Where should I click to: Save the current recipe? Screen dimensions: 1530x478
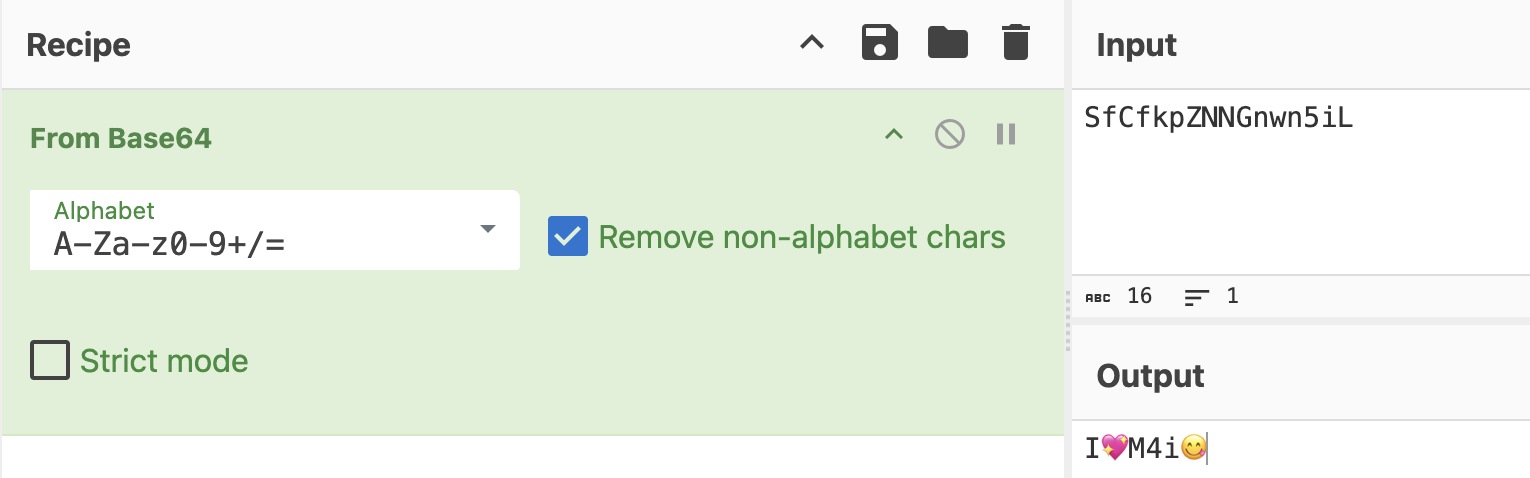pyautogui.click(x=880, y=44)
